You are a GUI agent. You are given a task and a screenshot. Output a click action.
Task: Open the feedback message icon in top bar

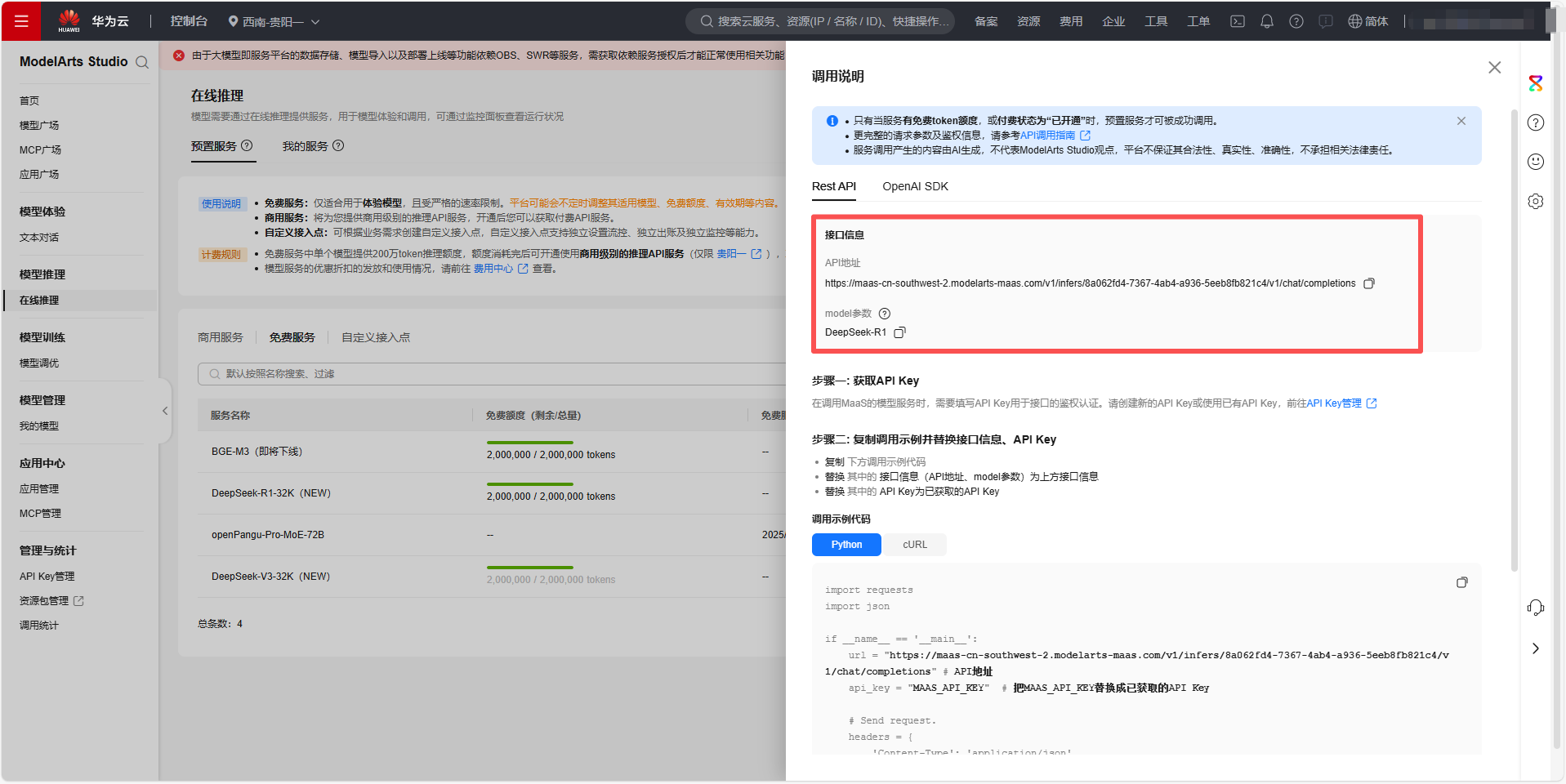(1326, 21)
